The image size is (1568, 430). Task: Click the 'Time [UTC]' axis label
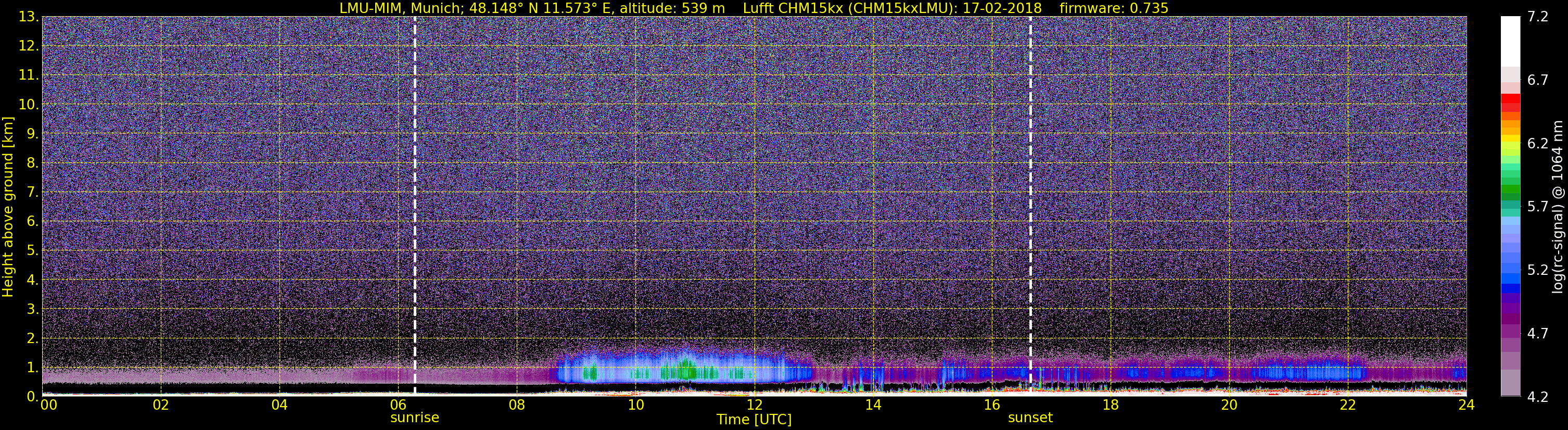(x=754, y=420)
